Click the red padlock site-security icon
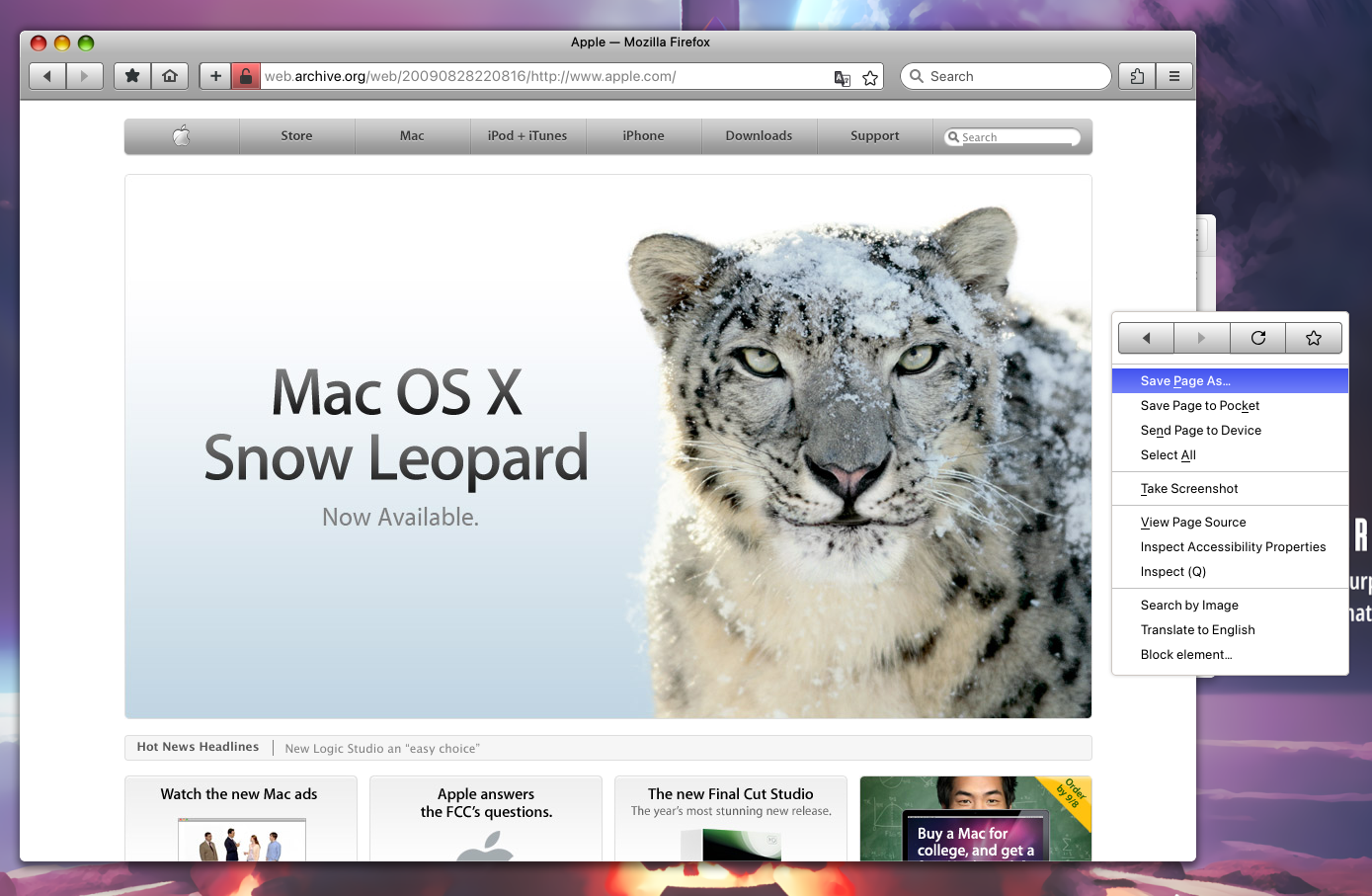Image resolution: width=1372 pixels, height=896 pixels. point(246,76)
